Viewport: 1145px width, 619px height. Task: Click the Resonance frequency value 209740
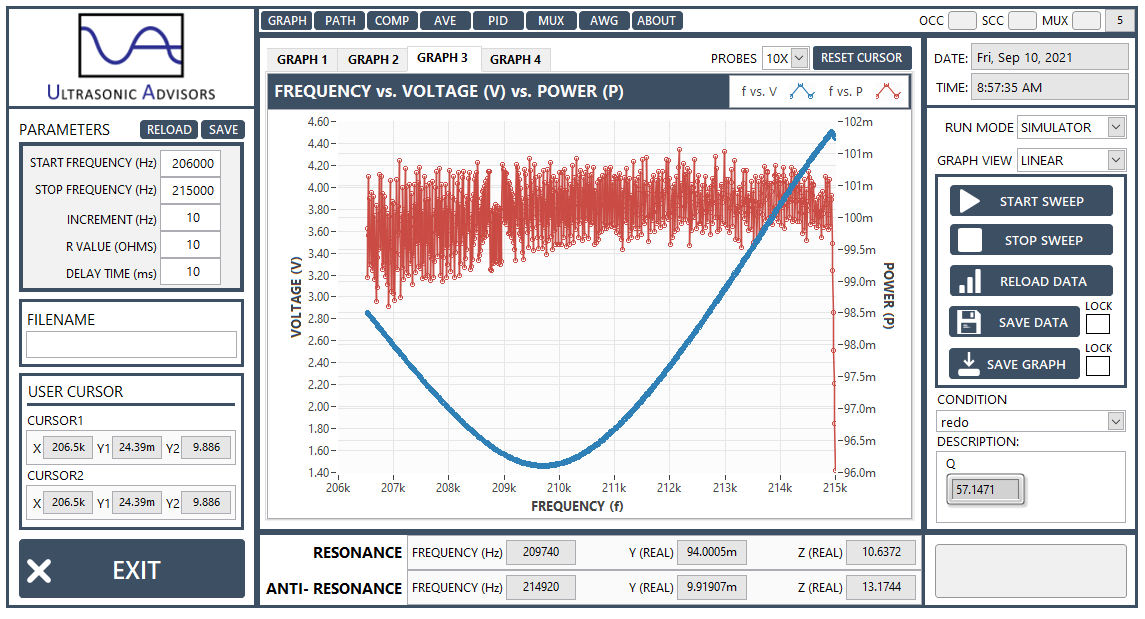(x=541, y=553)
